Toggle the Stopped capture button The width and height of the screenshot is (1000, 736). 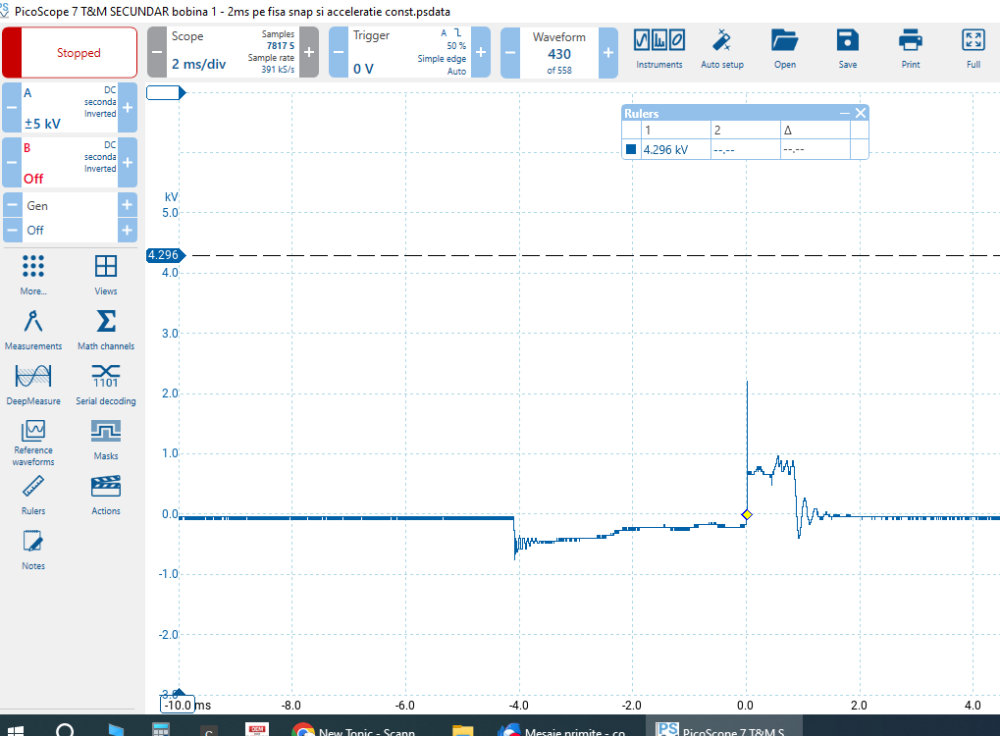coord(78,52)
